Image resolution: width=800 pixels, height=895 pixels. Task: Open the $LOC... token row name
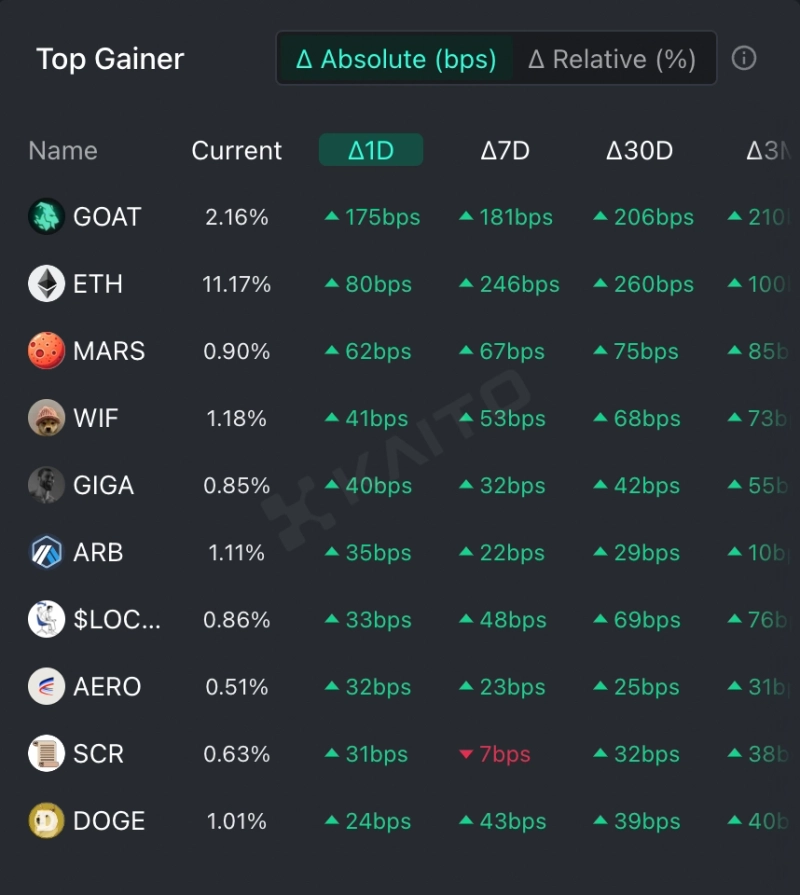click(x=116, y=620)
